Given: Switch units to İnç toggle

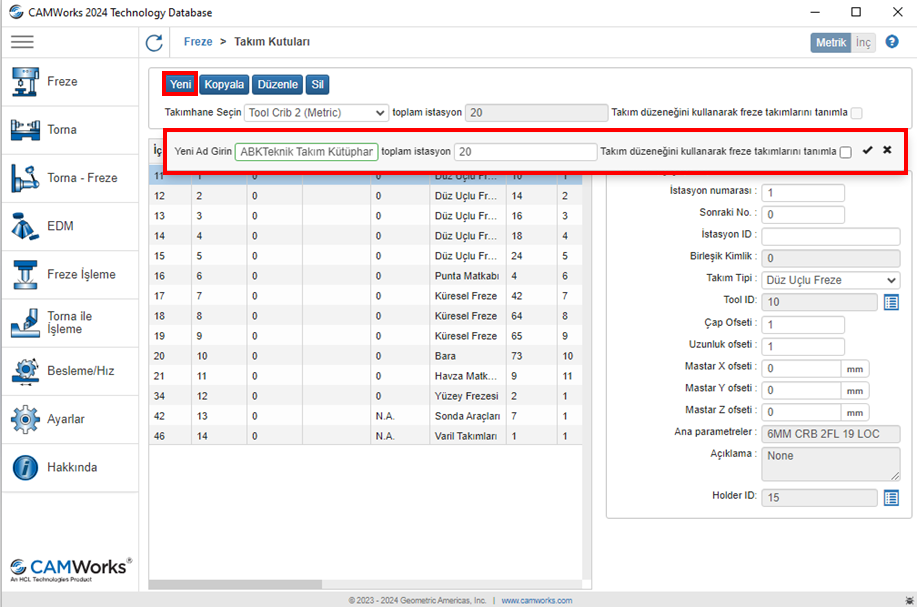Looking at the screenshot, I should [x=863, y=42].
